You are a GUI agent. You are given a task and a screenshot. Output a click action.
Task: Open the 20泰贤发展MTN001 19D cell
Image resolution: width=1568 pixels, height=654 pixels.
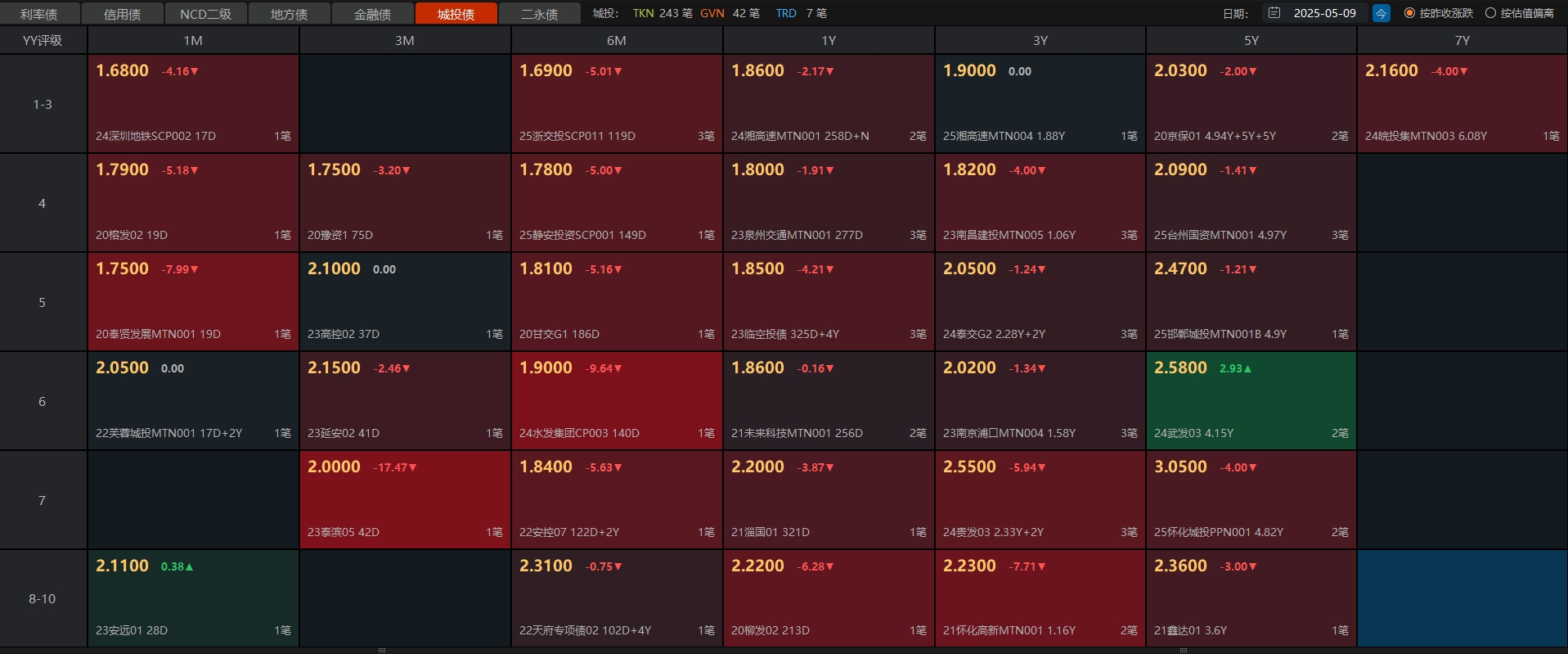point(193,302)
